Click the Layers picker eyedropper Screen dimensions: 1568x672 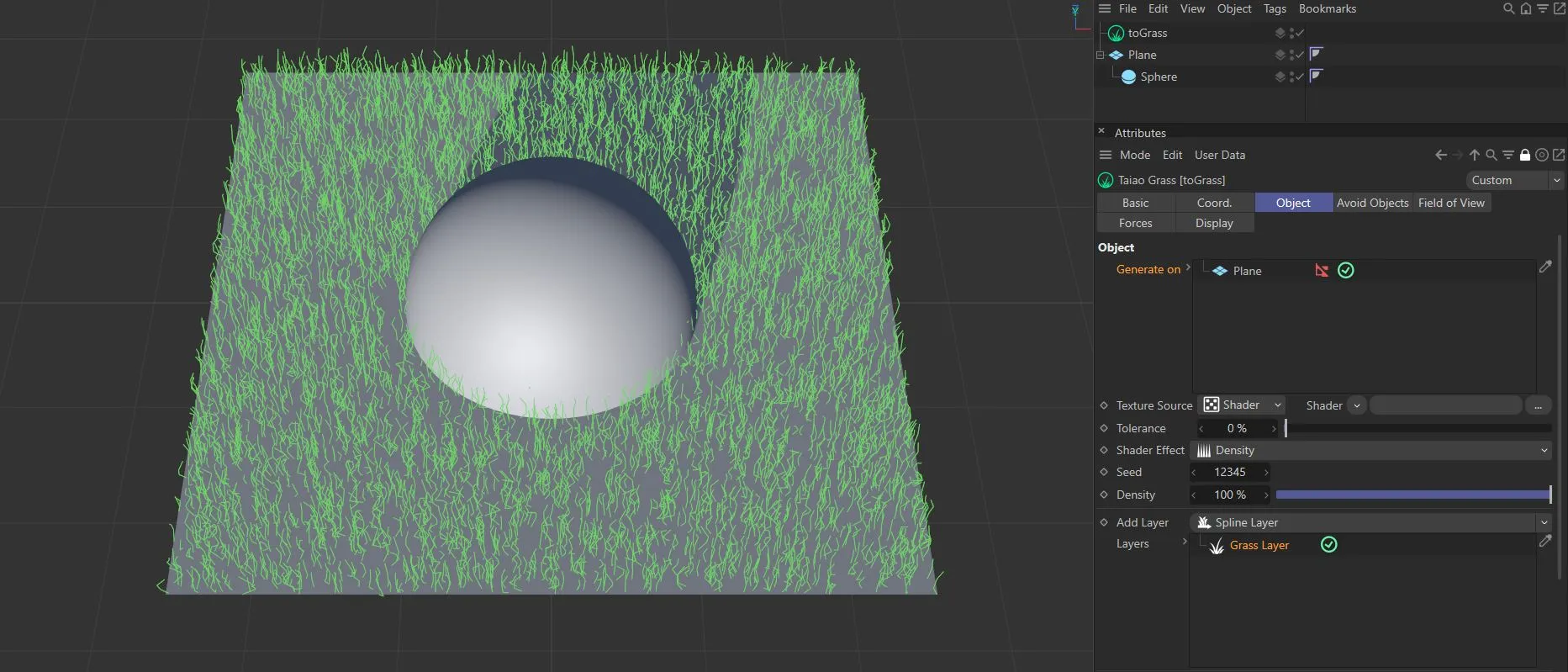[x=1545, y=542]
